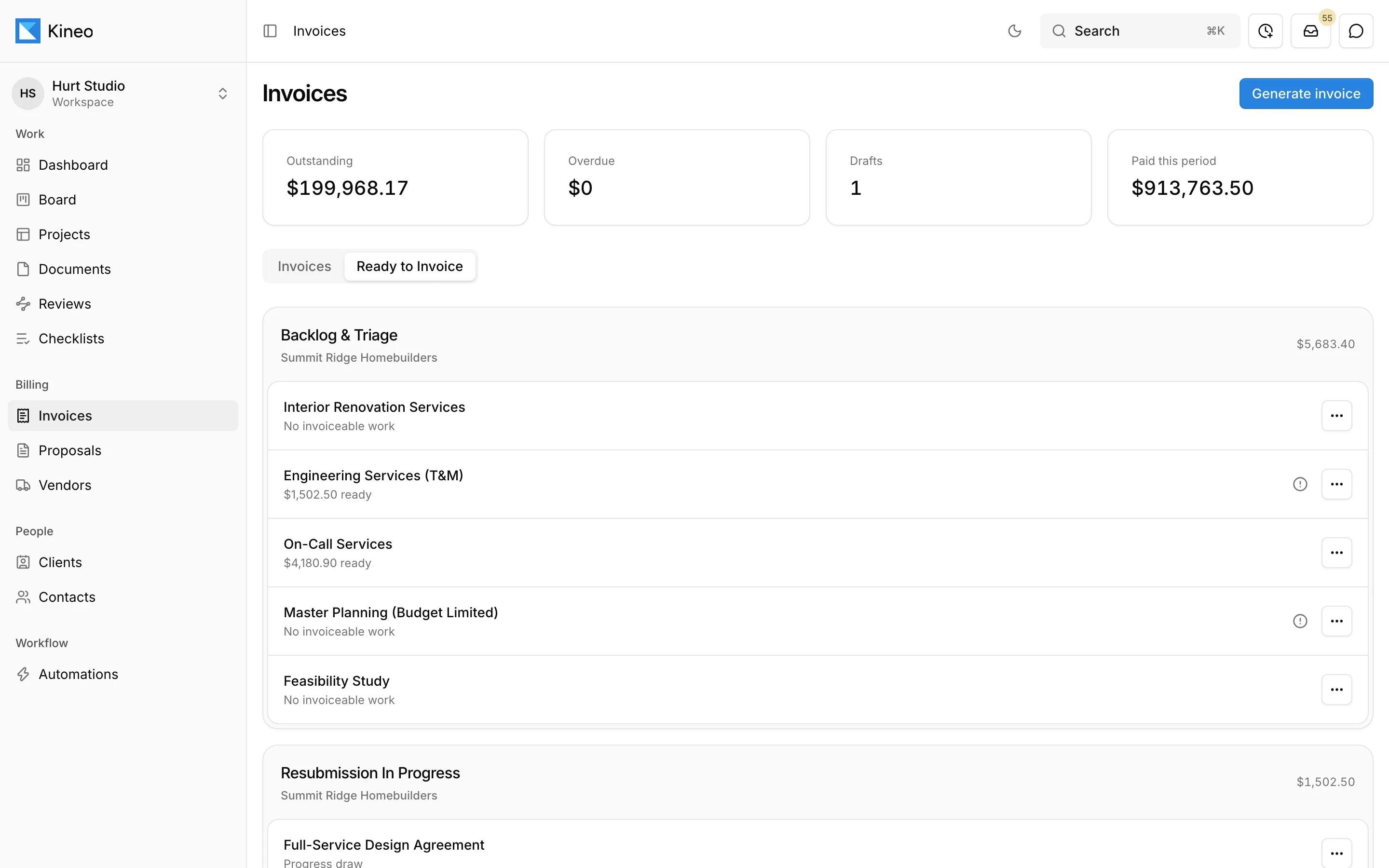Open Dashboard from the sidebar
Image resolution: width=1389 pixels, height=868 pixels.
[123, 165]
